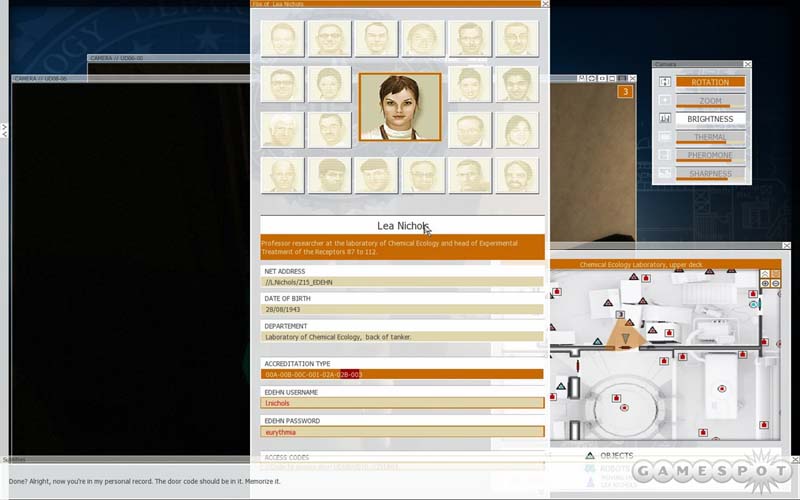Enable the Pheromone vision filter

[x=710, y=156]
